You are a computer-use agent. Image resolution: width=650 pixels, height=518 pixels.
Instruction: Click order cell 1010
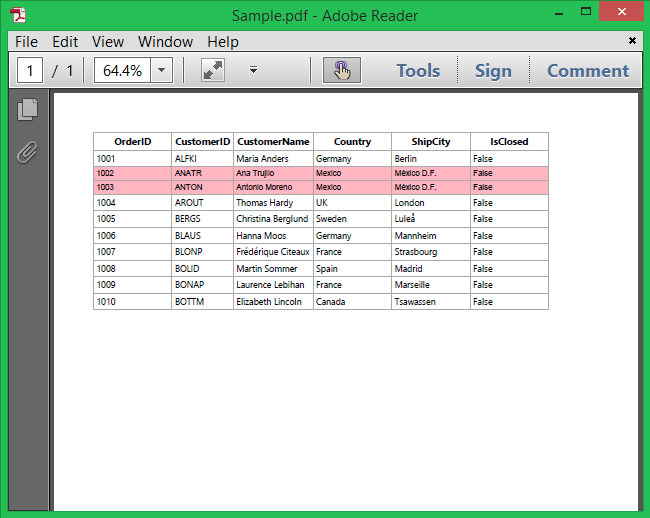(133, 302)
